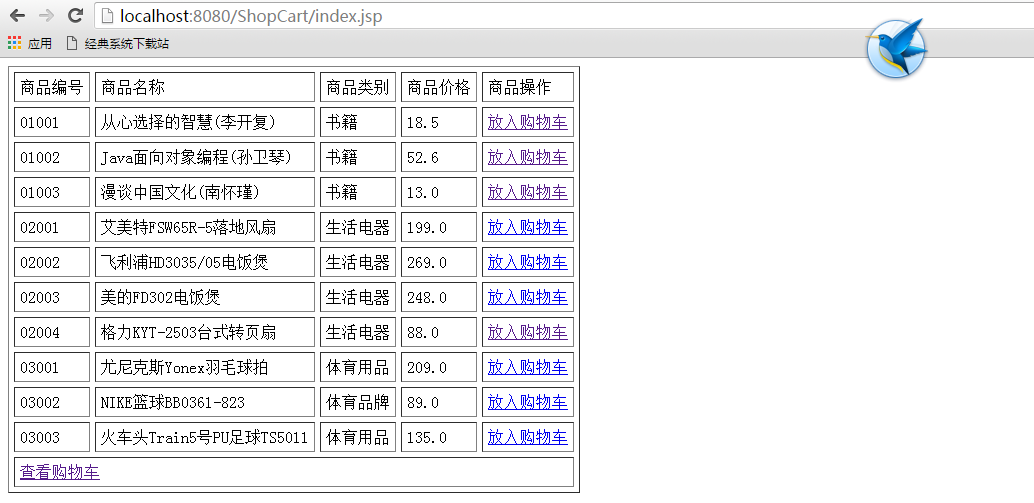The image size is (1034, 503).
Task: Open the apps grid bookmark icon
Action: (15, 44)
